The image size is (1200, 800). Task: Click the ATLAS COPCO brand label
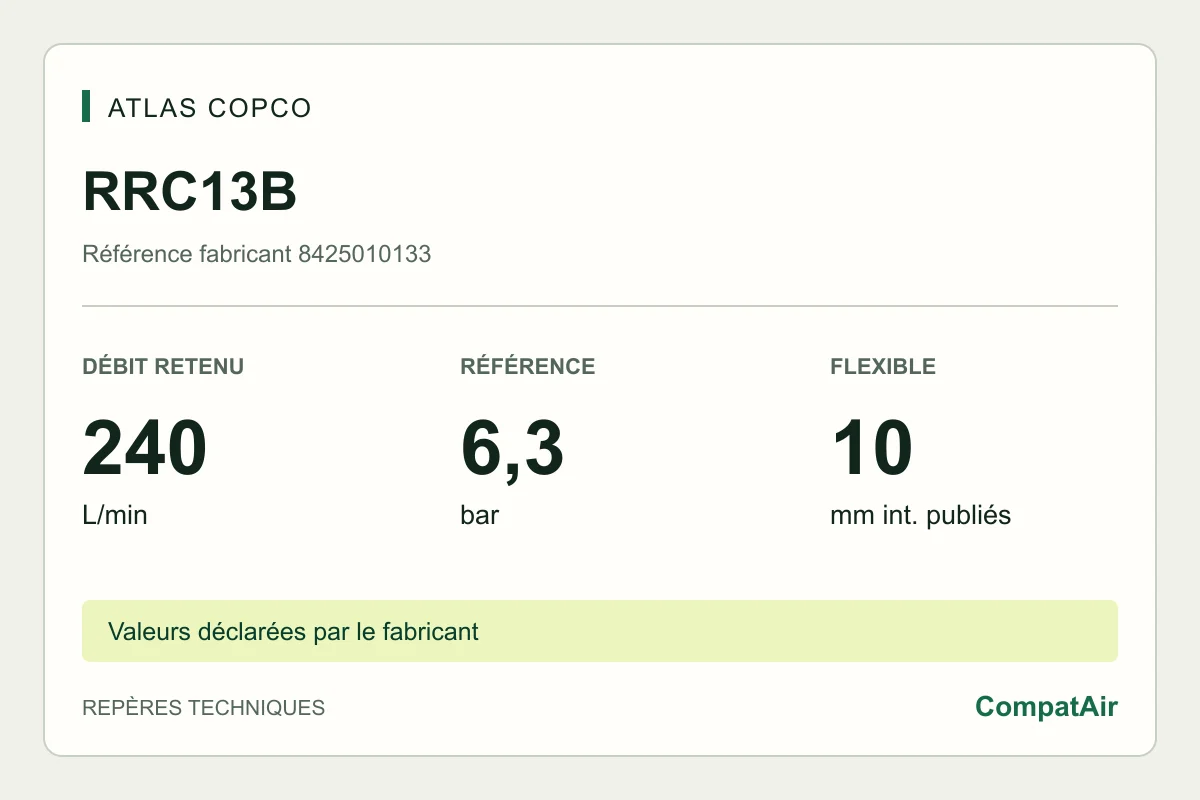210,108
